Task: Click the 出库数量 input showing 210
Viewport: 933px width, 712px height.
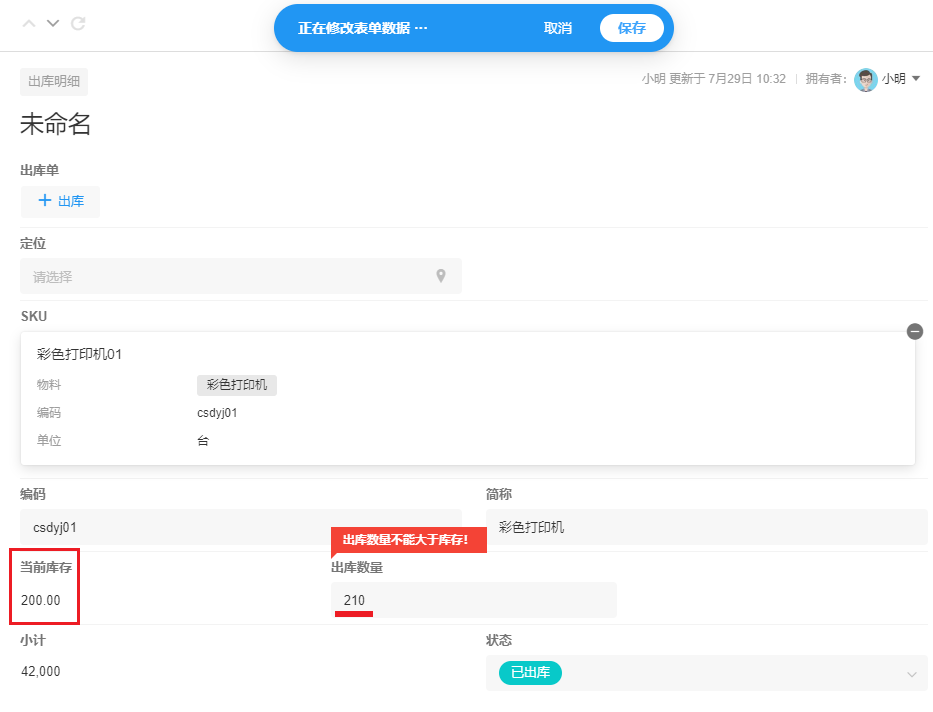Action: tap(473, 600)
